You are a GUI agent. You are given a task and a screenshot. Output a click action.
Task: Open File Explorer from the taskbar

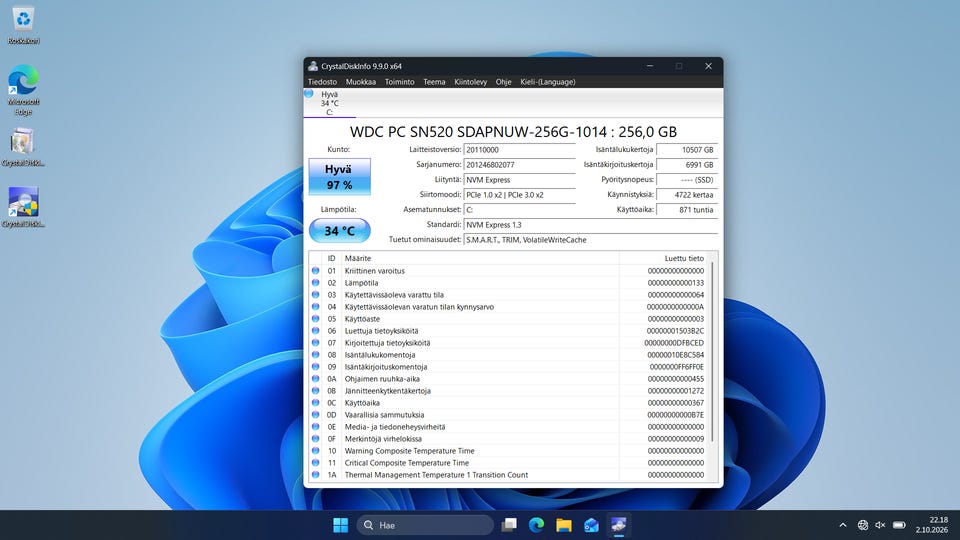pos(564,525)
